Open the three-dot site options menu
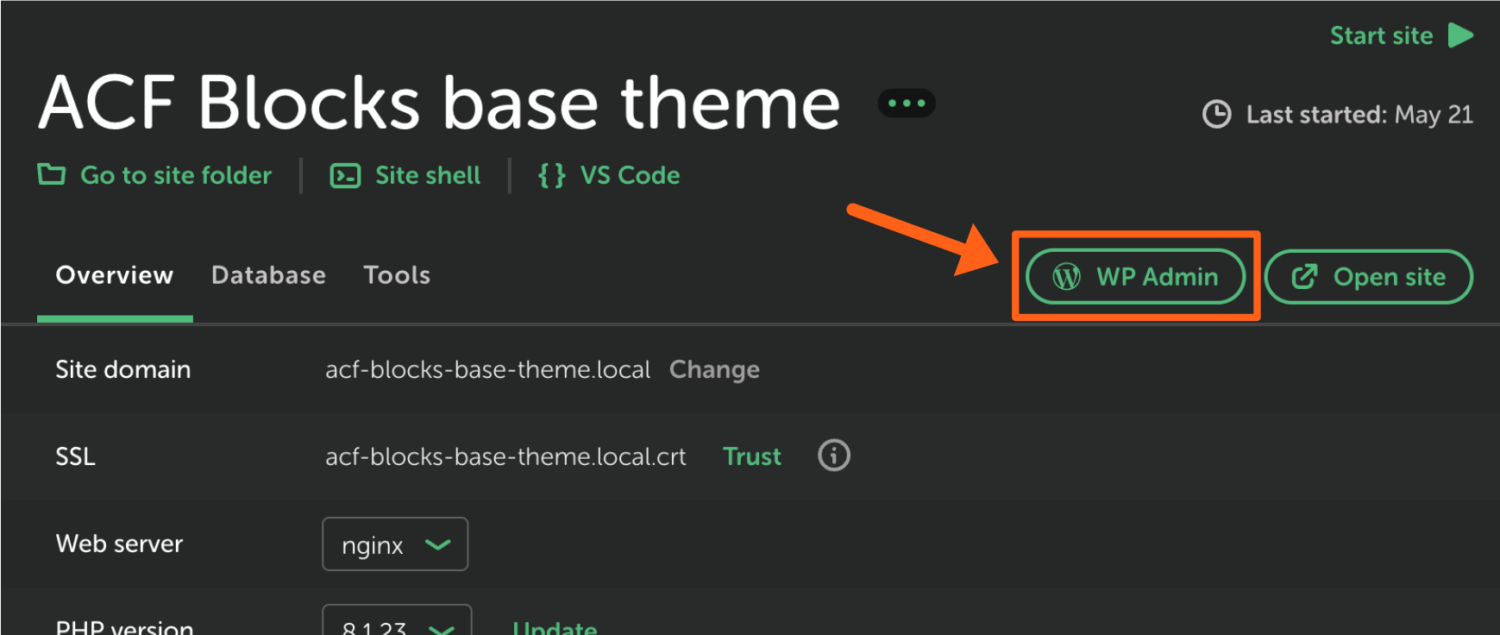This screenshot has width=1500, height=635. [x=906, y=103]
